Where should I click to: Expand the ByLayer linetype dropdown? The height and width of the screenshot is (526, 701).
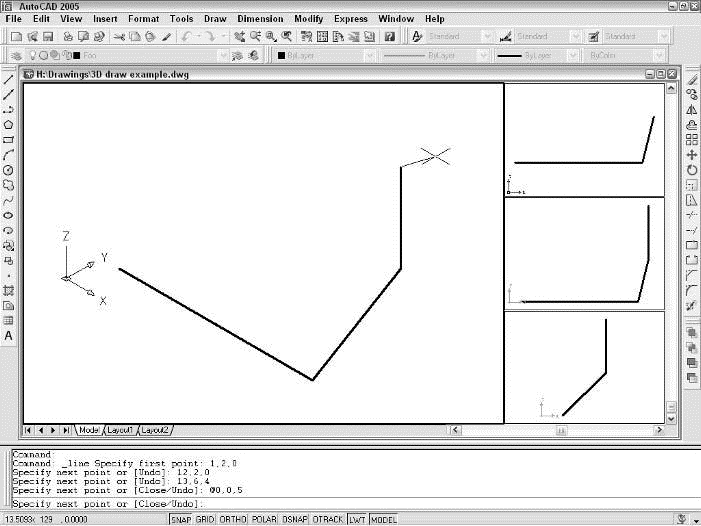click(435, 56)
